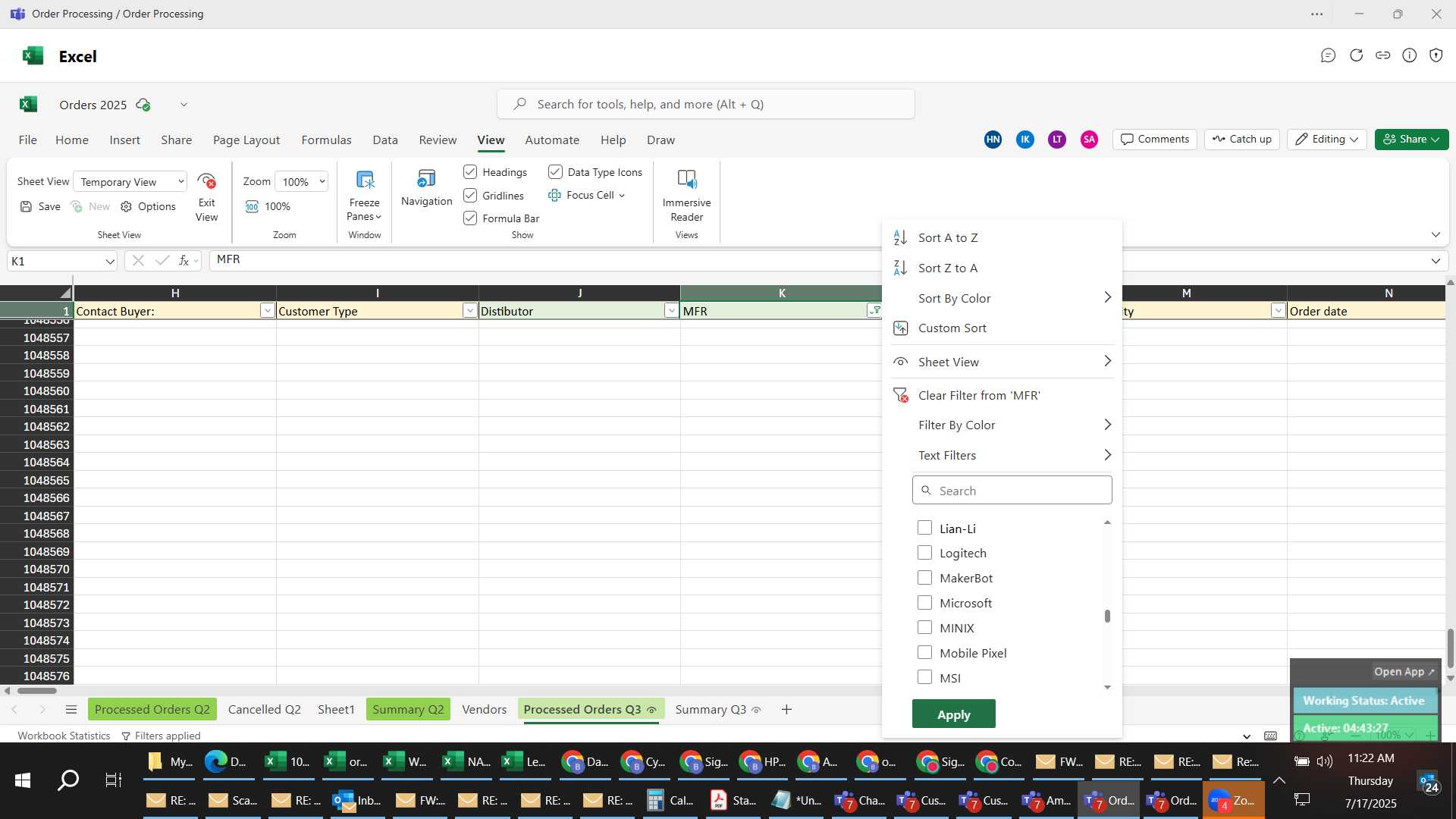Click the Apply filter button
This screenshot has height=819, width=1456.
click(x=953, y=714)
